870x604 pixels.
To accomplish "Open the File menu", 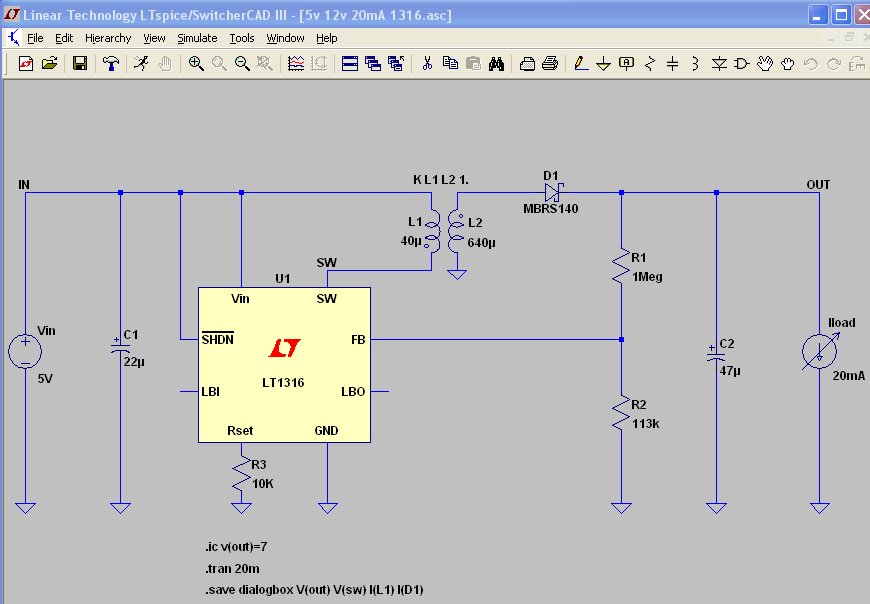I will [35, 38].
